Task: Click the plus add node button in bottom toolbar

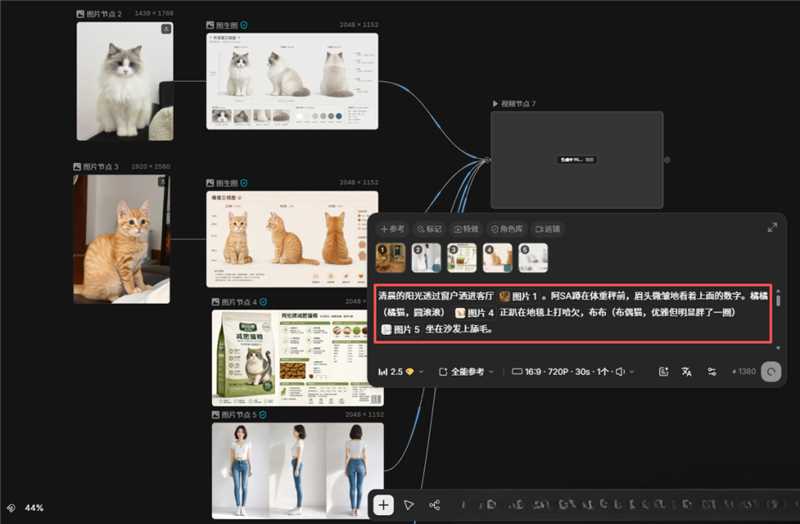Action: point(383,505)
